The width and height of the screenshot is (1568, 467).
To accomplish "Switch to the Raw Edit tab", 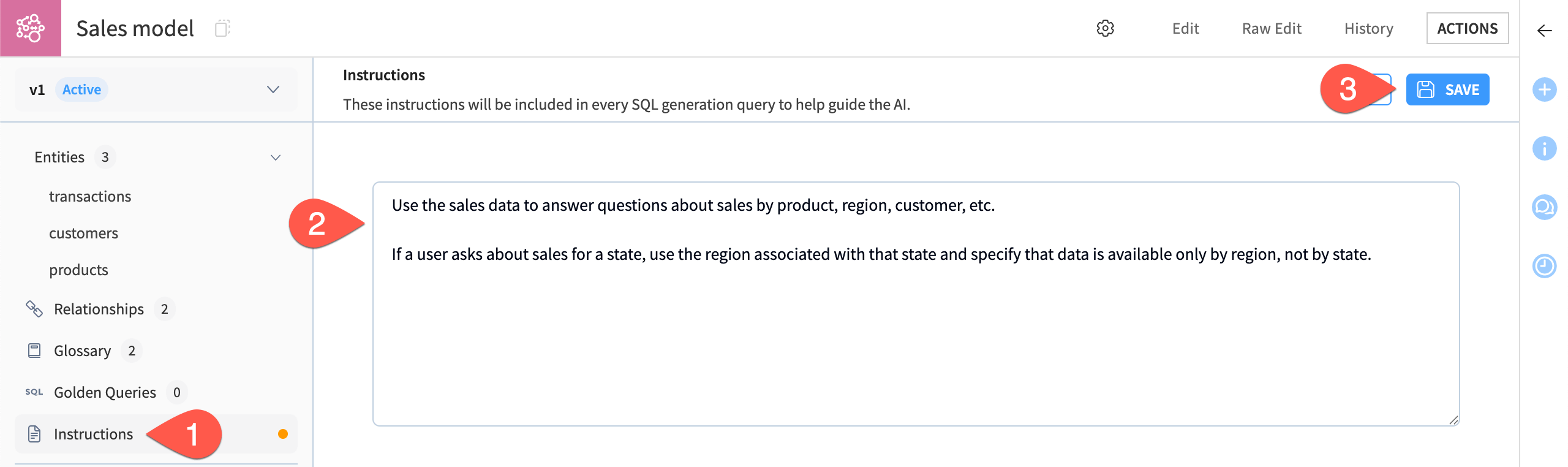I will (x=1272, y=28).
